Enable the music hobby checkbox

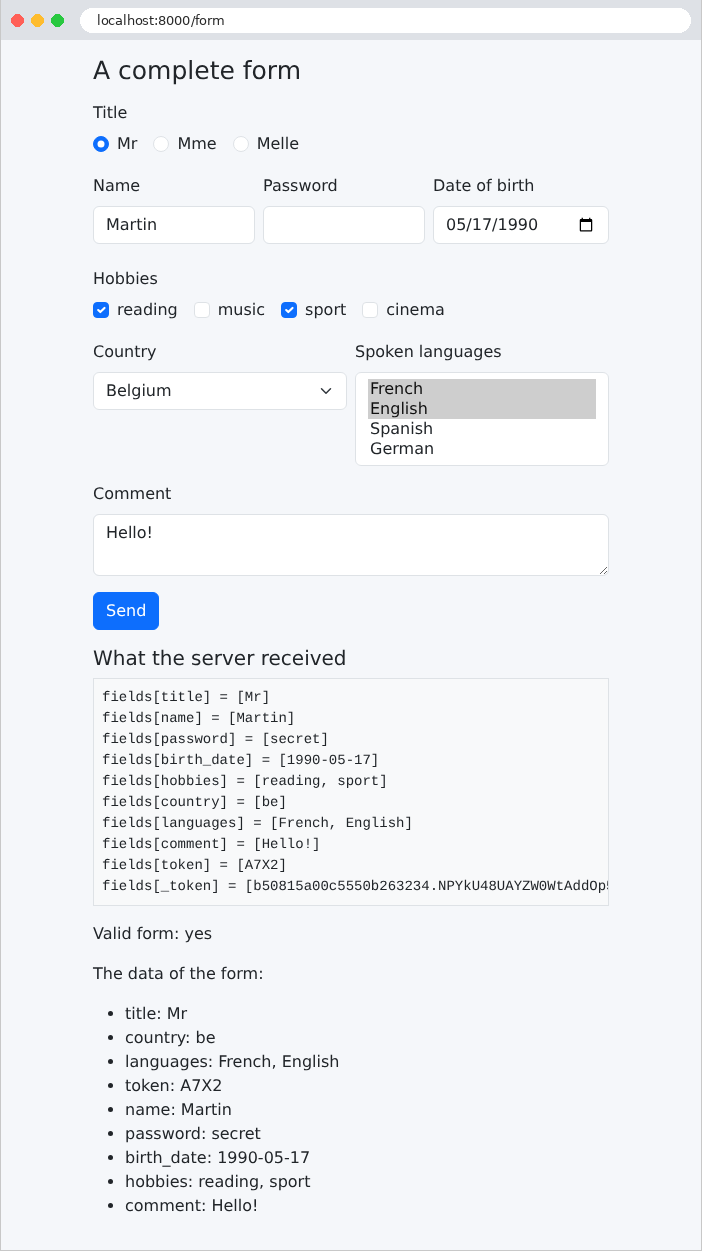[202, 310]
